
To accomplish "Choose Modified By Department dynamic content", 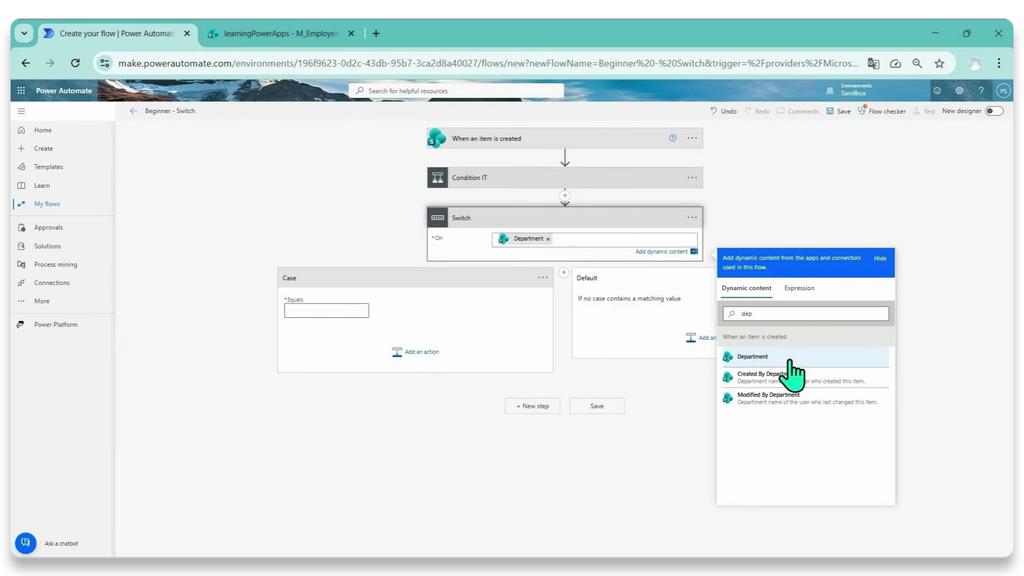I will point(806,398).
